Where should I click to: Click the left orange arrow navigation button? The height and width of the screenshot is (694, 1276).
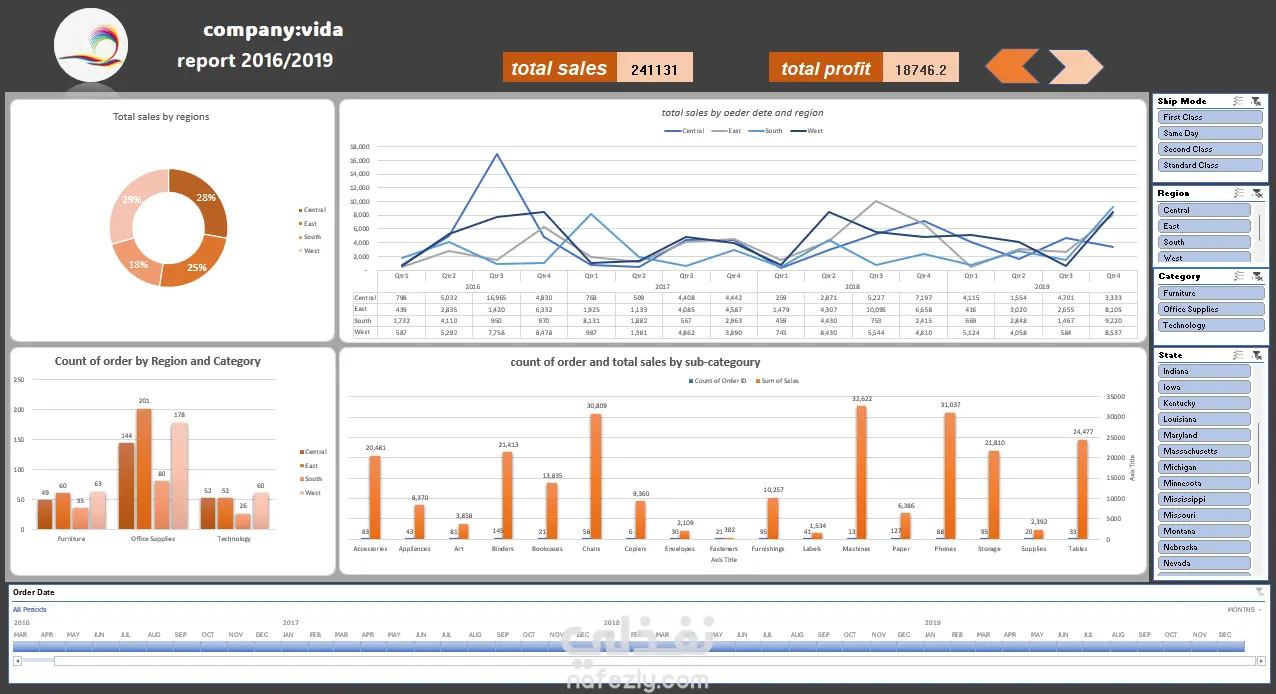point(1013,67)
